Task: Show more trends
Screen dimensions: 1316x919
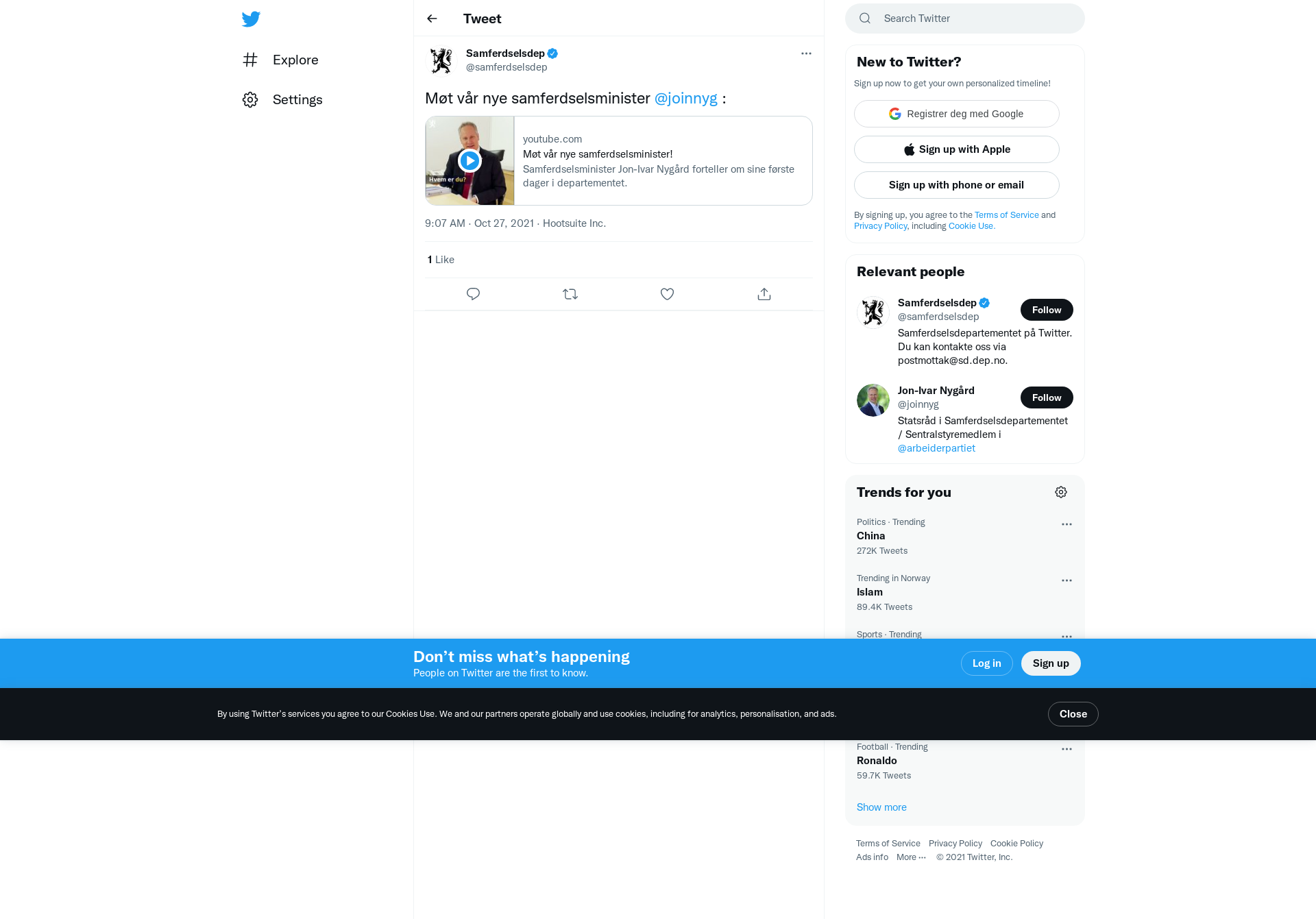Action: [x=881, y=807]
